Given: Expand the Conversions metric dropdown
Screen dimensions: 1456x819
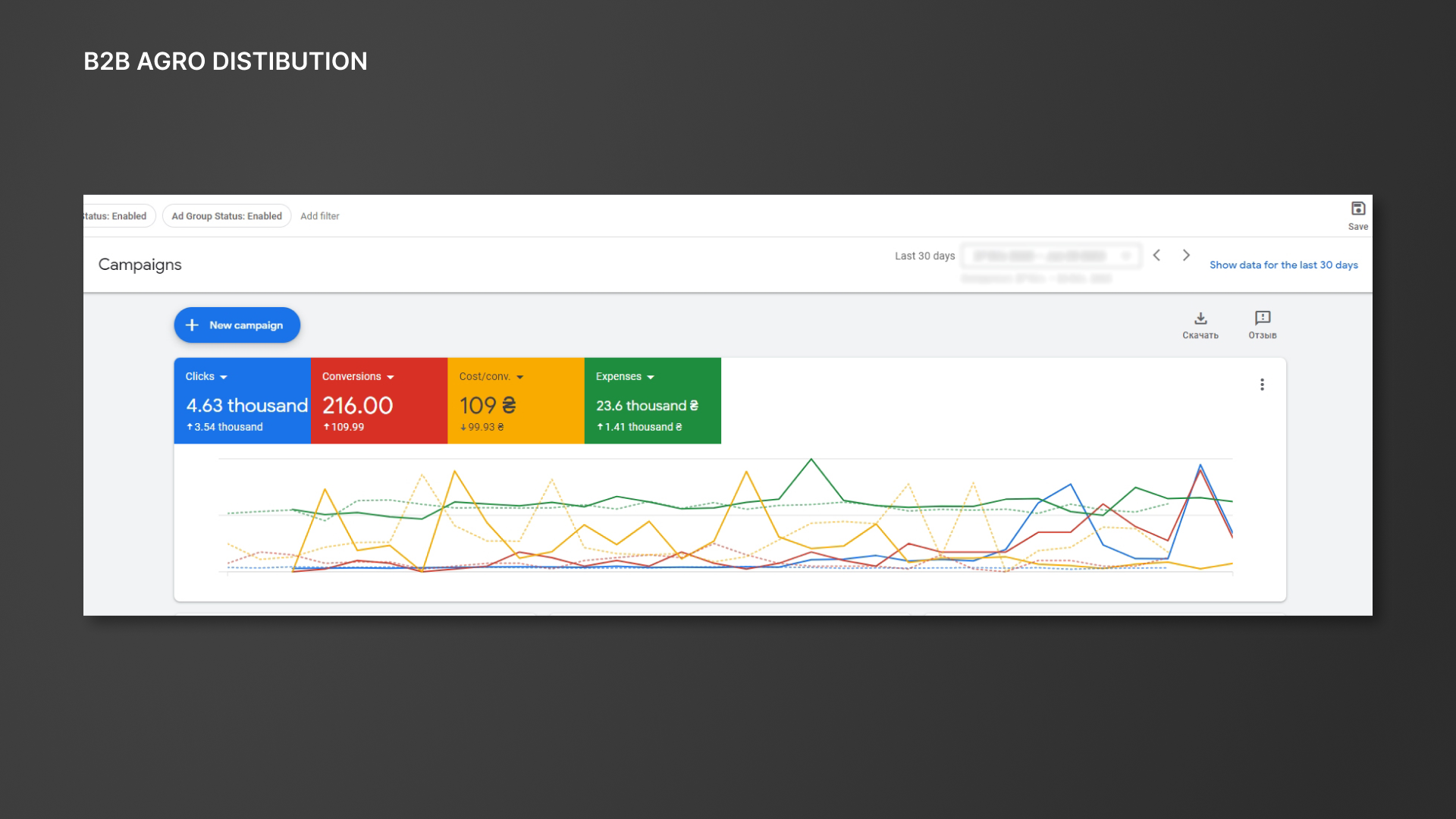Looking at the screenshot, I should [x=391, y=377].
